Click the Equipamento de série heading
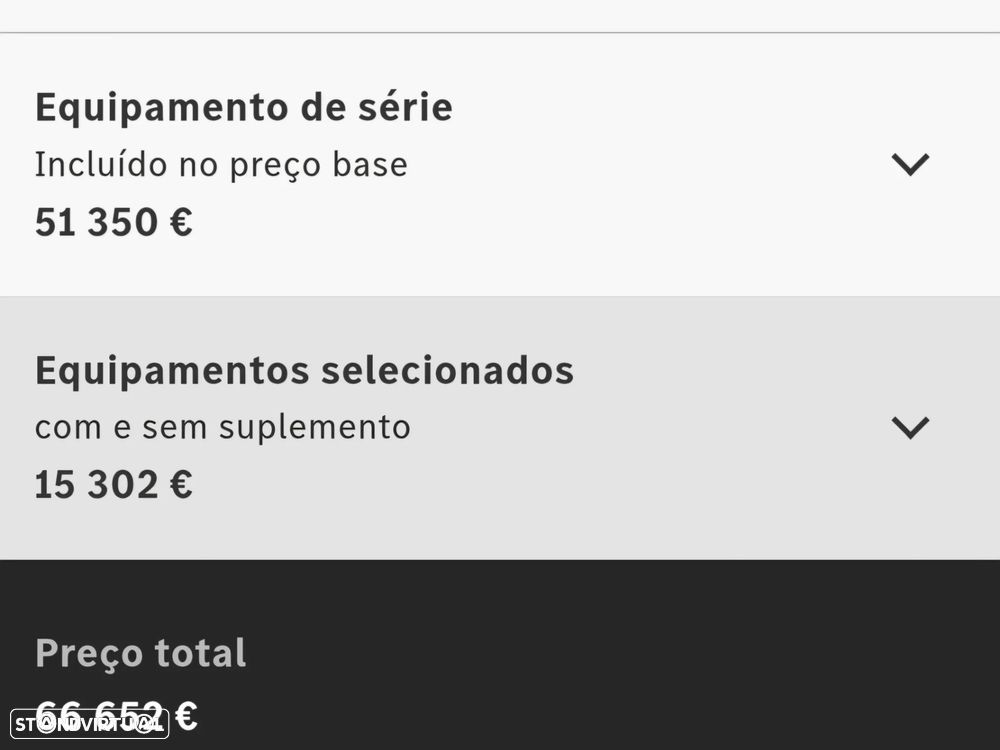Screen dimensions: 1000x750 pos(243,107)
